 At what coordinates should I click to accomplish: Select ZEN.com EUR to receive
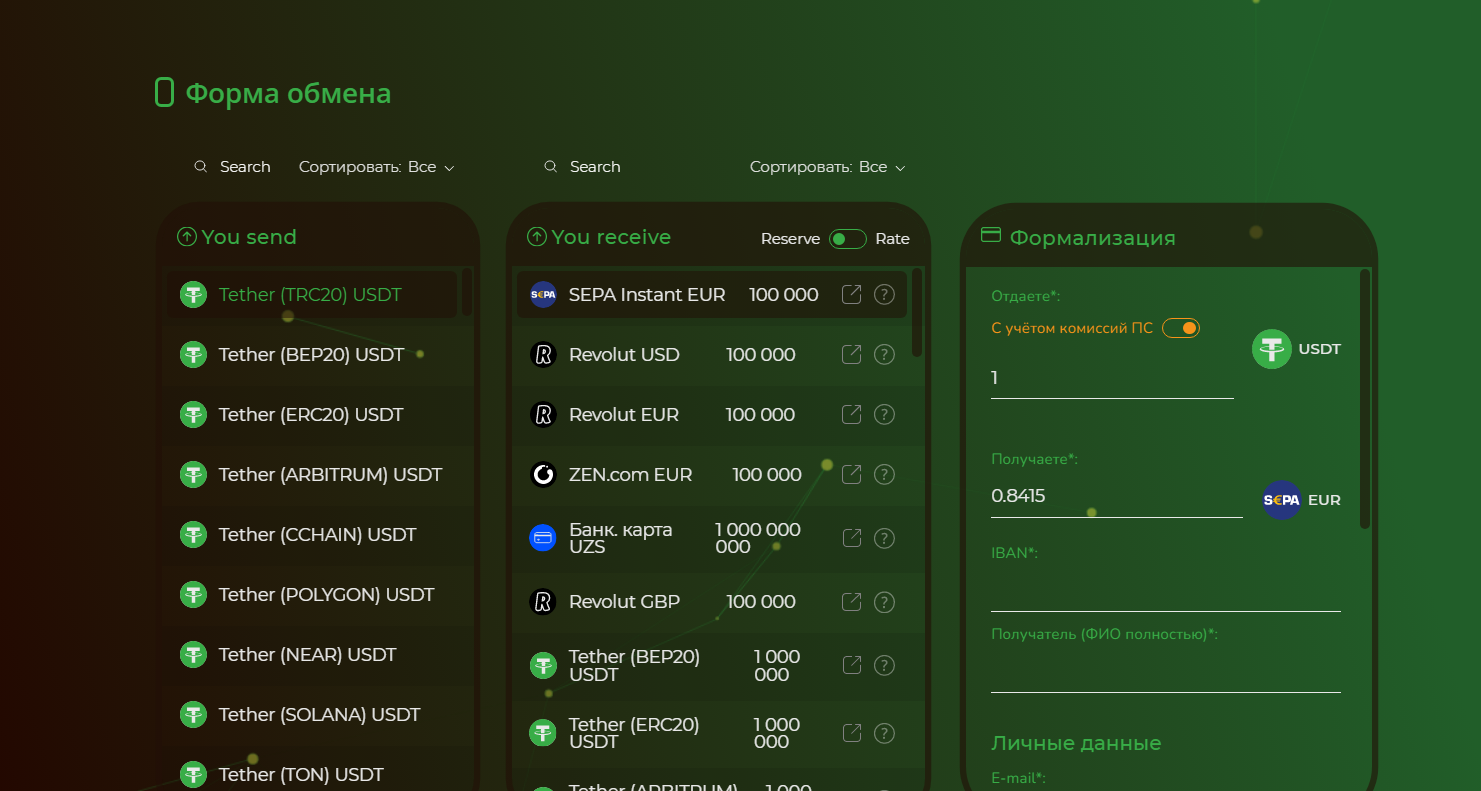tap(718, 474)
